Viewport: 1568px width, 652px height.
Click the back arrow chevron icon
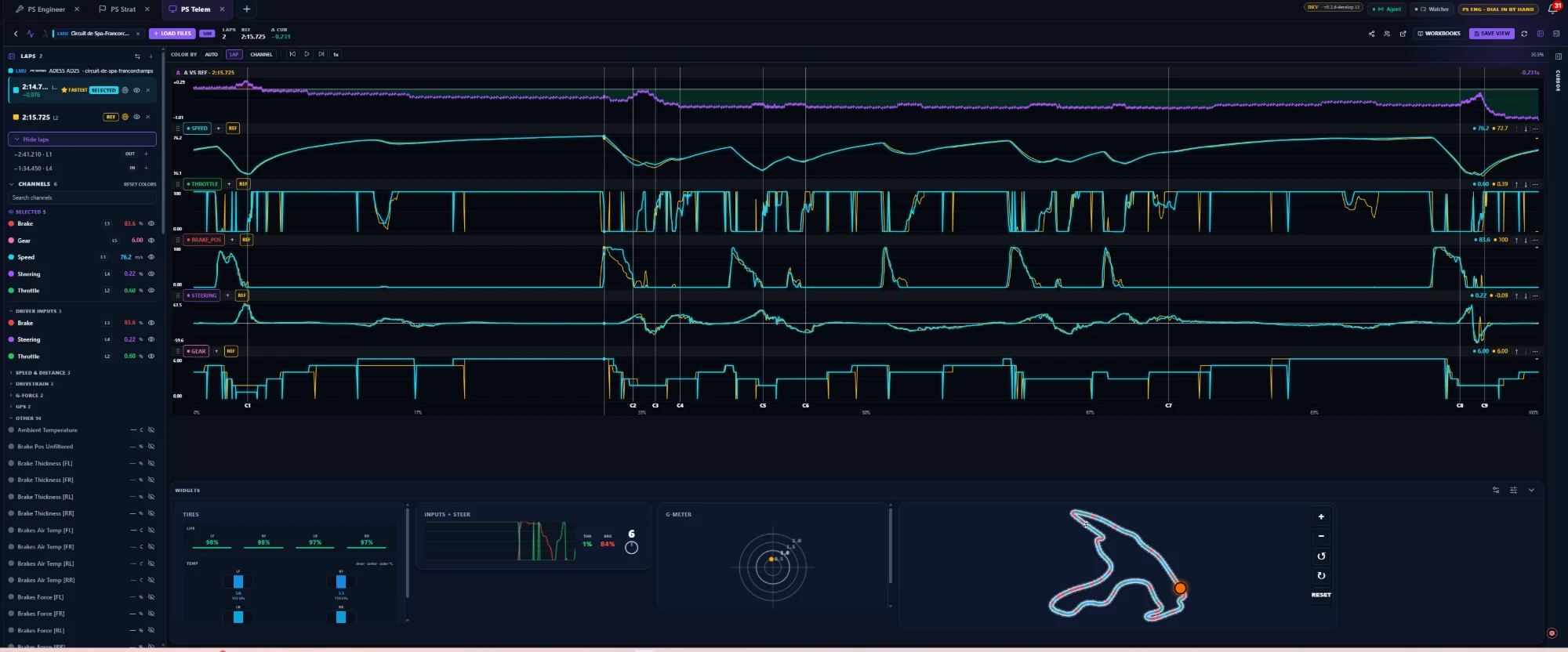click(16, 34)
